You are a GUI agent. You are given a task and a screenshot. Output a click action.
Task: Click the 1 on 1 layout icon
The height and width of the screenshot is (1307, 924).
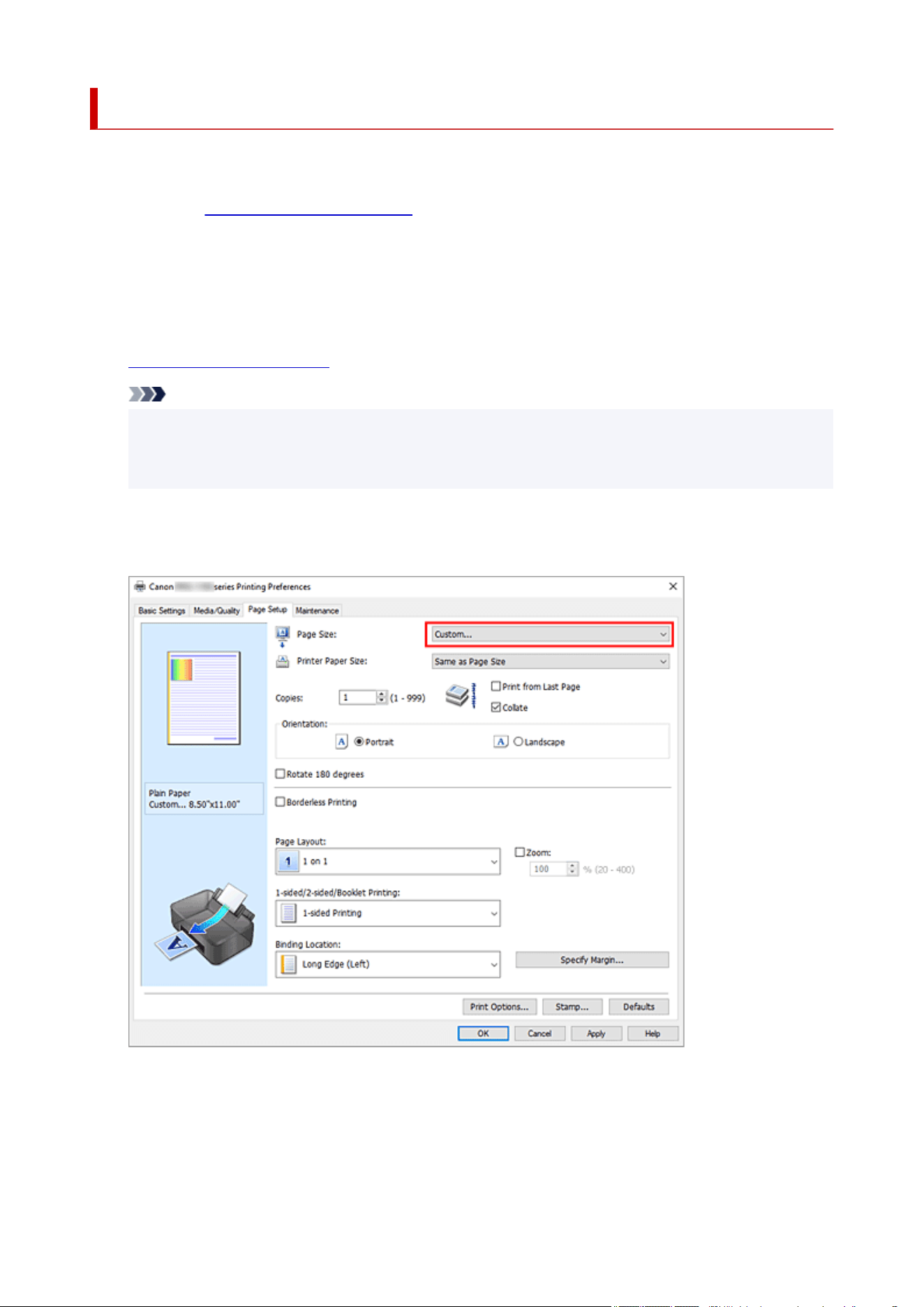pyautogui.click(x=288, y=862)
